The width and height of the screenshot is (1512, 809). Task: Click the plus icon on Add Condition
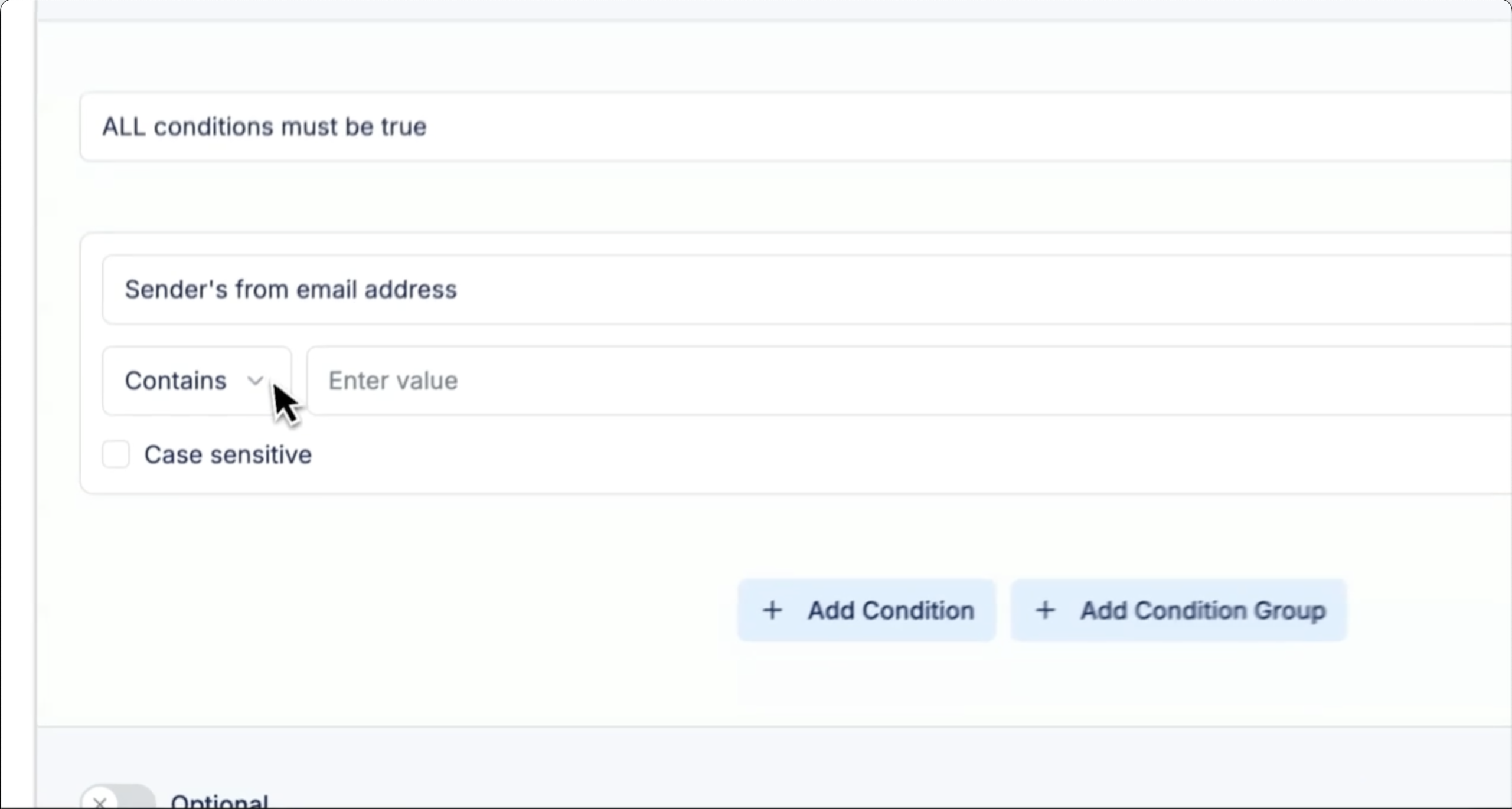coord(772,610)
